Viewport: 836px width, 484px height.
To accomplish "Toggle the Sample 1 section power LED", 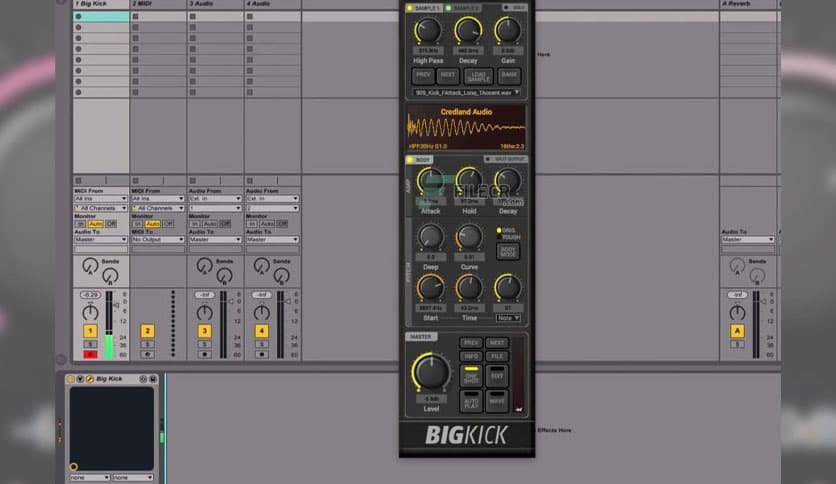I will (409, 8).
